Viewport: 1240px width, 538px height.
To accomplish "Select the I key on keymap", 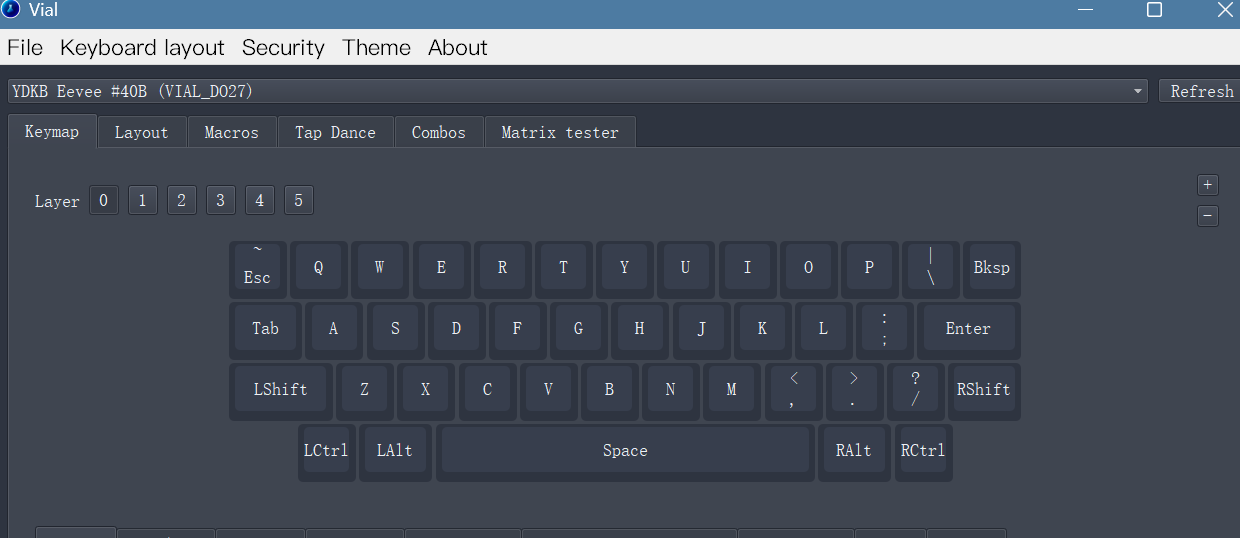I will (x=747, y=269).
